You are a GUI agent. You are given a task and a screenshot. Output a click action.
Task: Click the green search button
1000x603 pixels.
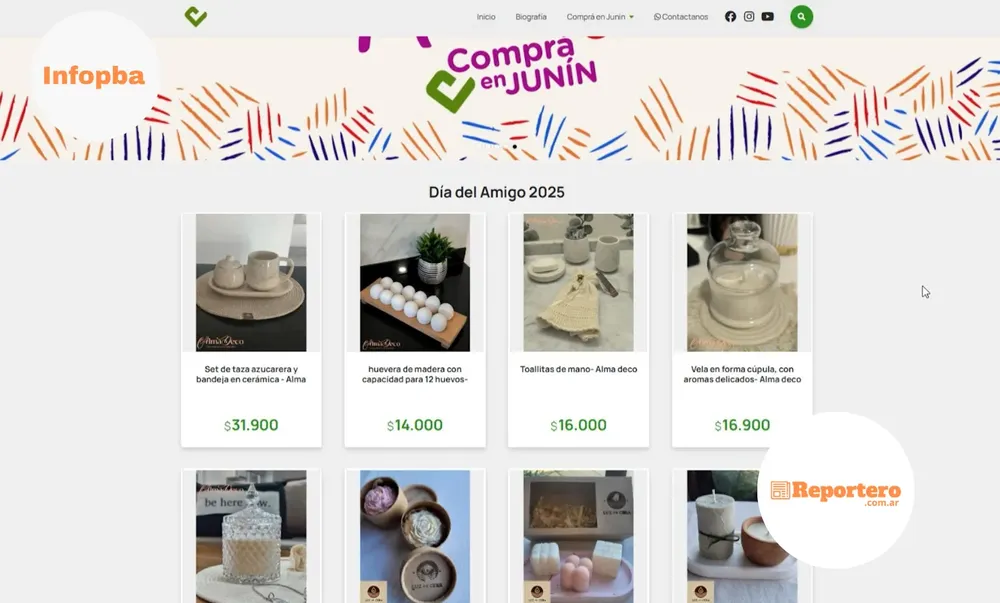pyautogui.click(x=802, y=17)
